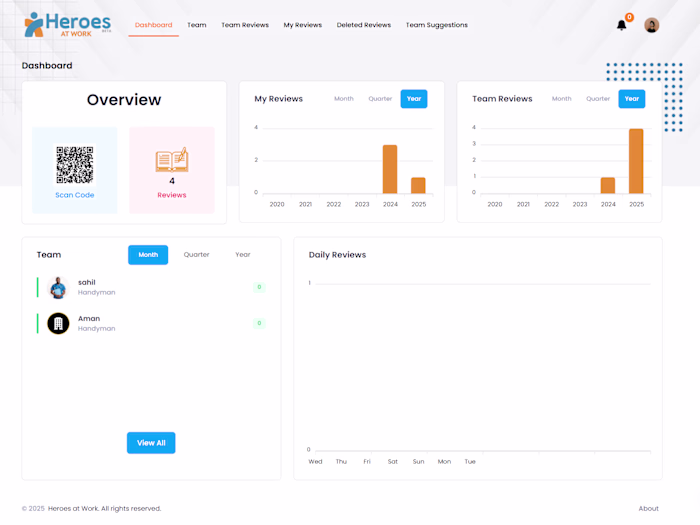The image size is (700, 525).
Task: Open the About link in footer
Action: 648,508
